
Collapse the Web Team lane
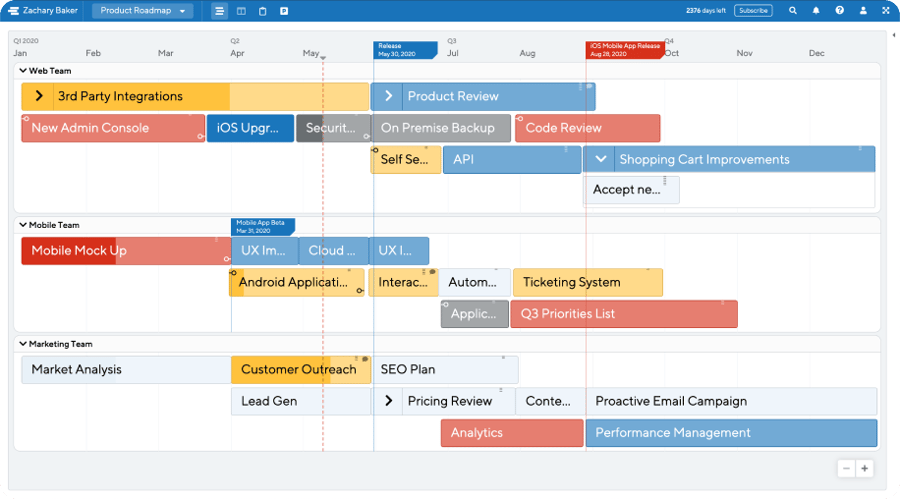coord(23,71)
